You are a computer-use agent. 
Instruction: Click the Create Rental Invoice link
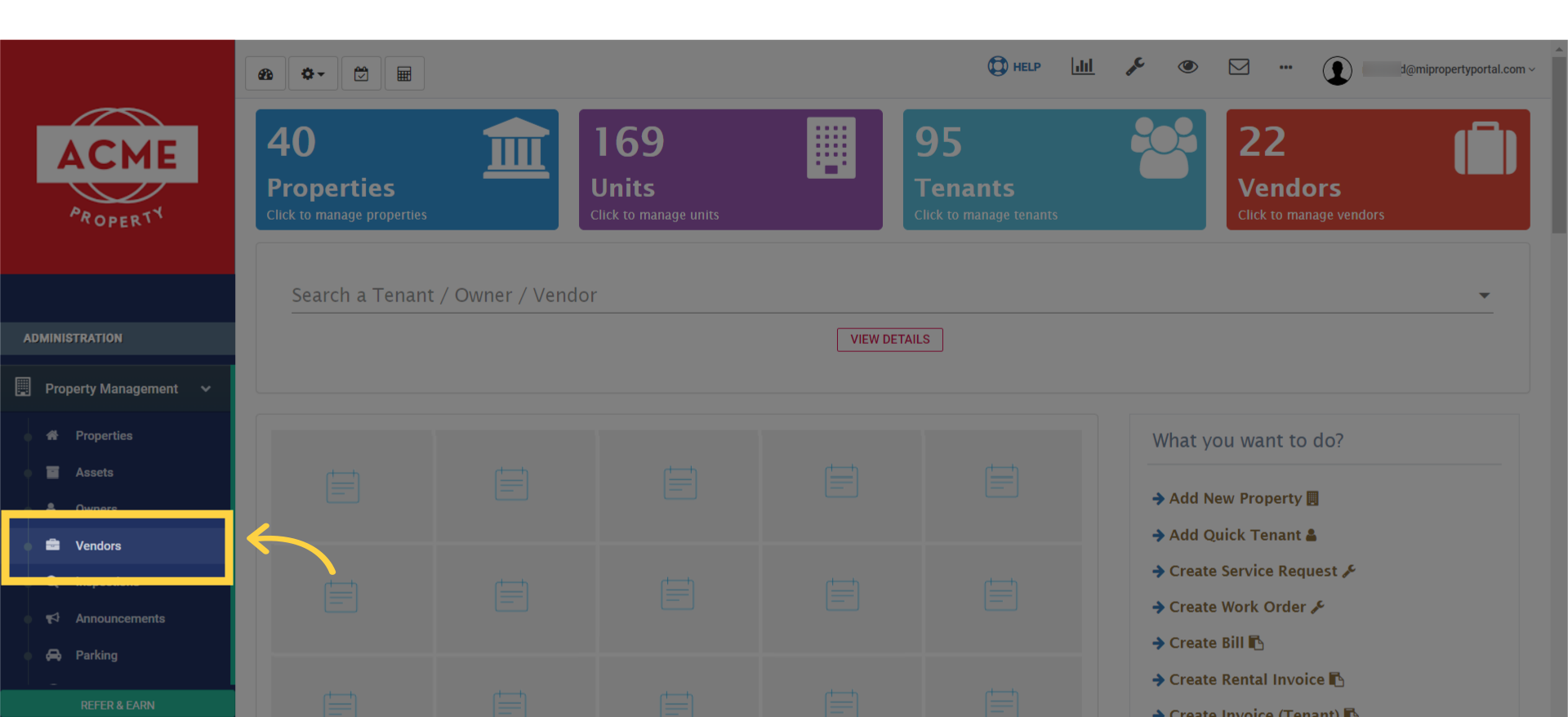click(x=1248, y=679)
